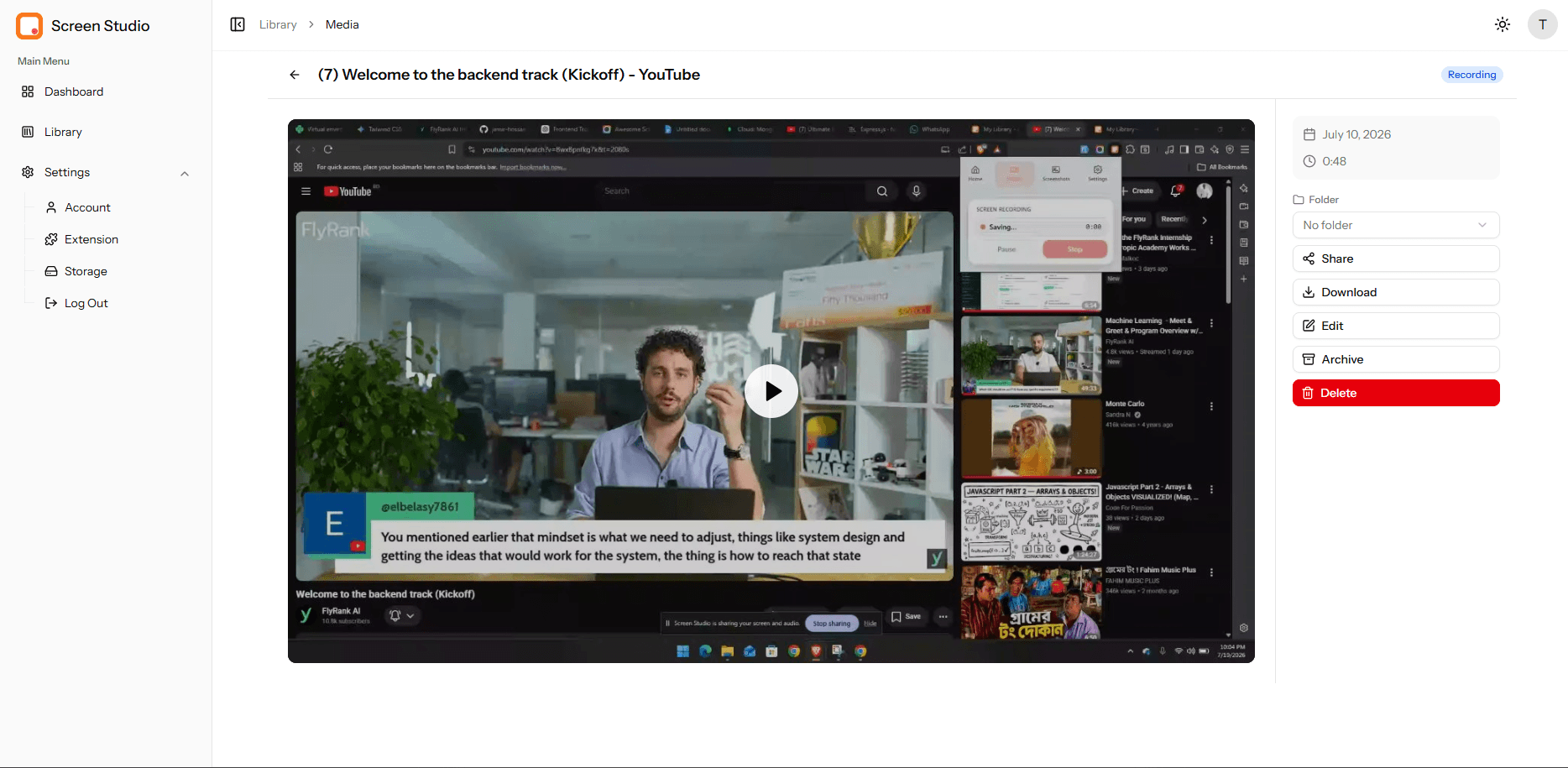Click the video title heading
Viewport: 1568px width, 768px height.
click(509, 75)
